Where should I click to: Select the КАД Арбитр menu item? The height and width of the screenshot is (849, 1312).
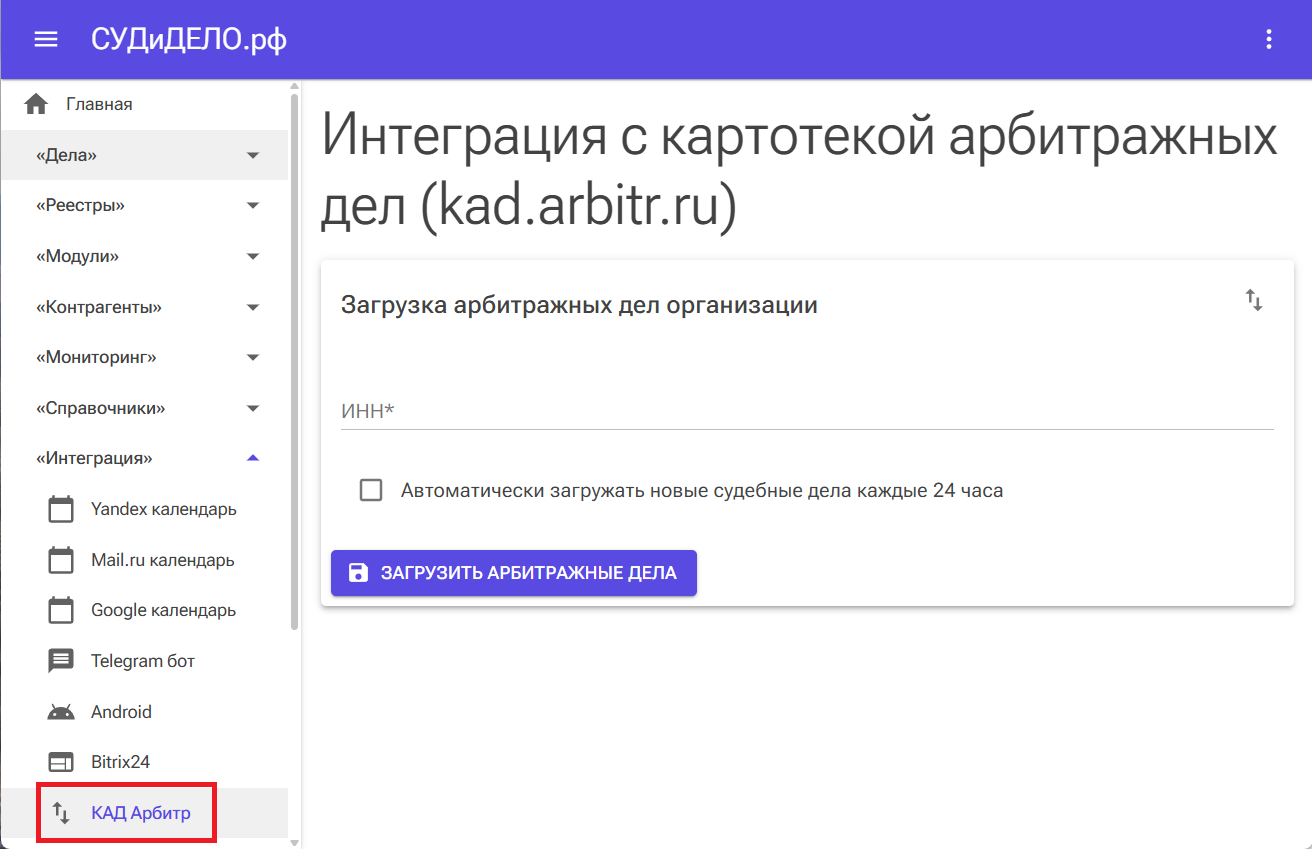(140, 812)
